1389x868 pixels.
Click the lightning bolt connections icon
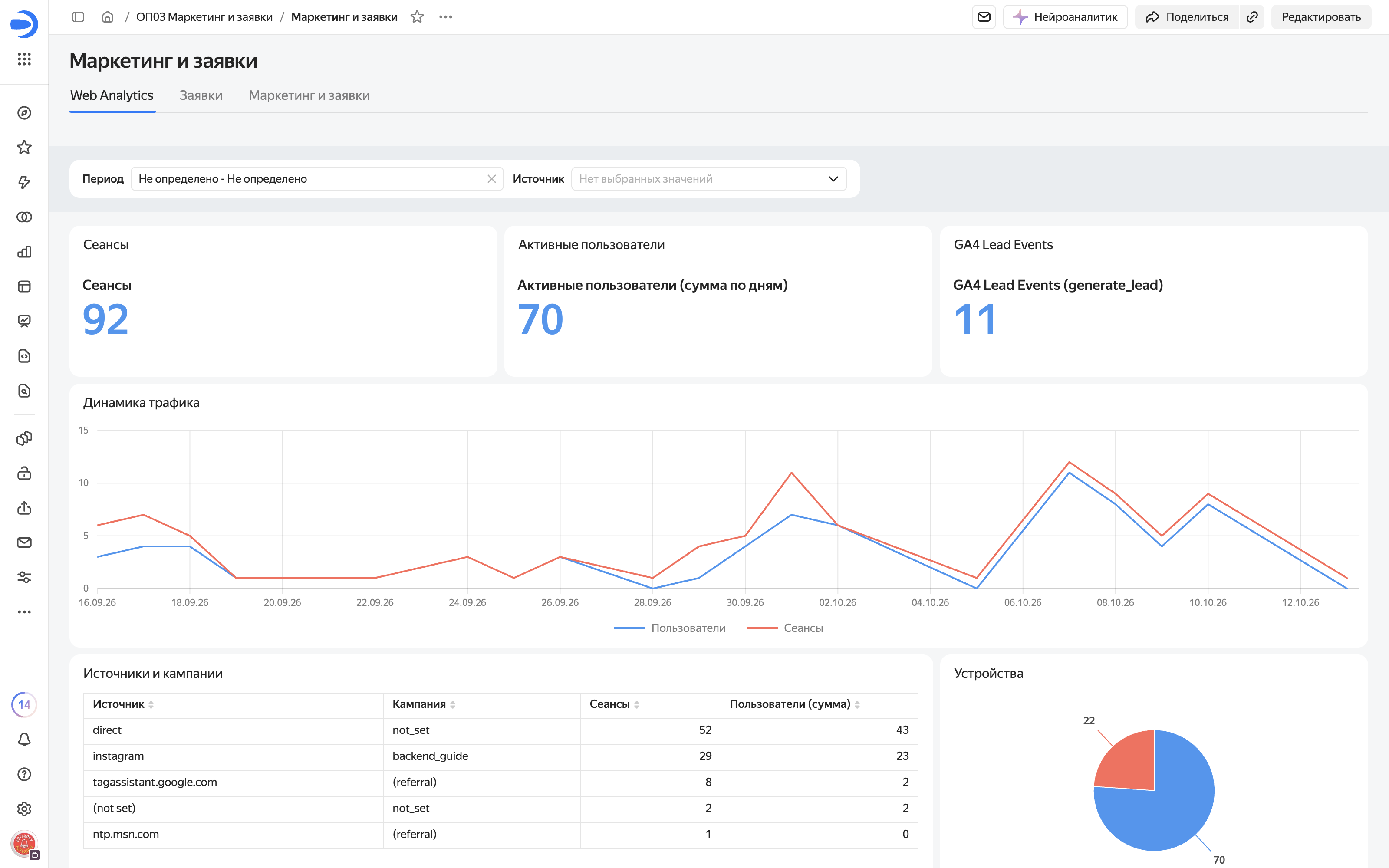click(x=24, y=183)
